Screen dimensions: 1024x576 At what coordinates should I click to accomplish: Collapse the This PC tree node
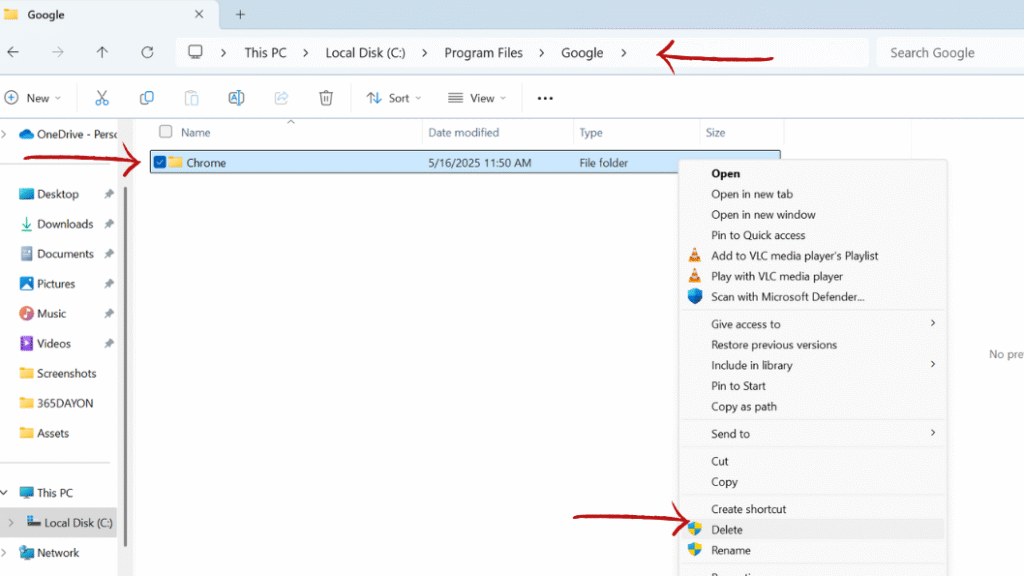[5, 492]
